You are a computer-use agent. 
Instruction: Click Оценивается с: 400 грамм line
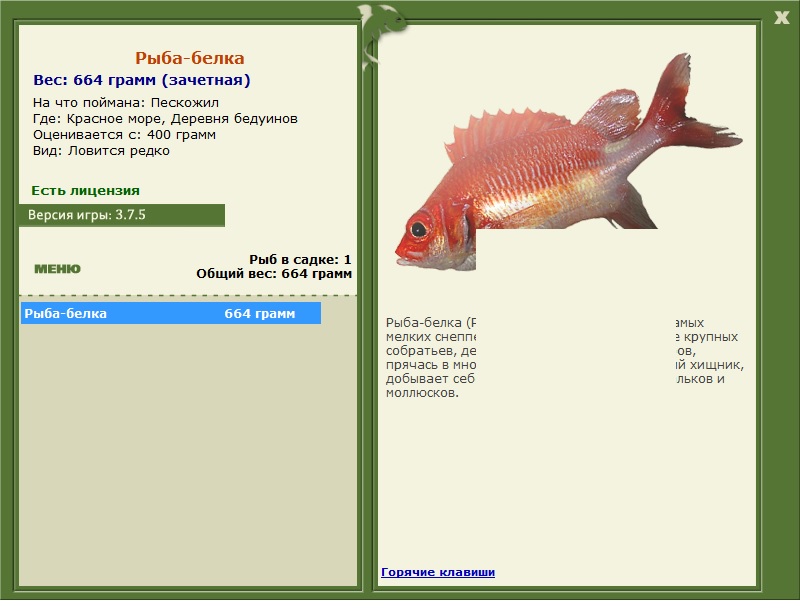tap(124, 135)
